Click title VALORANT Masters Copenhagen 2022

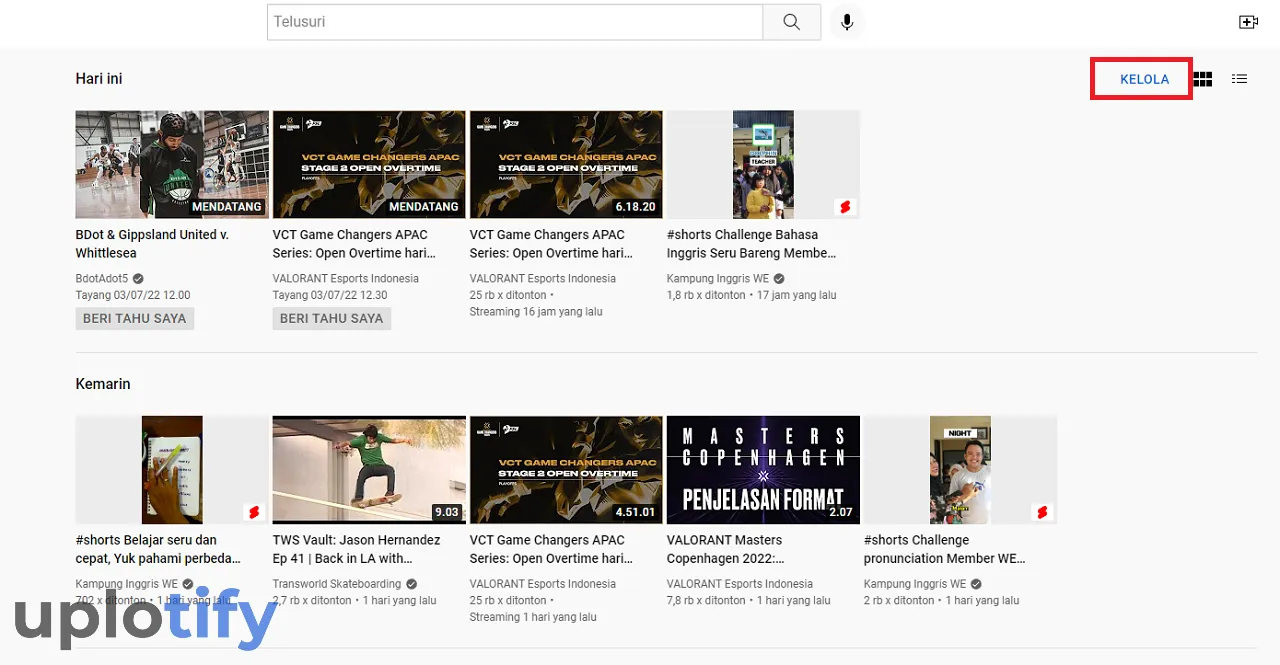point(726,549)
